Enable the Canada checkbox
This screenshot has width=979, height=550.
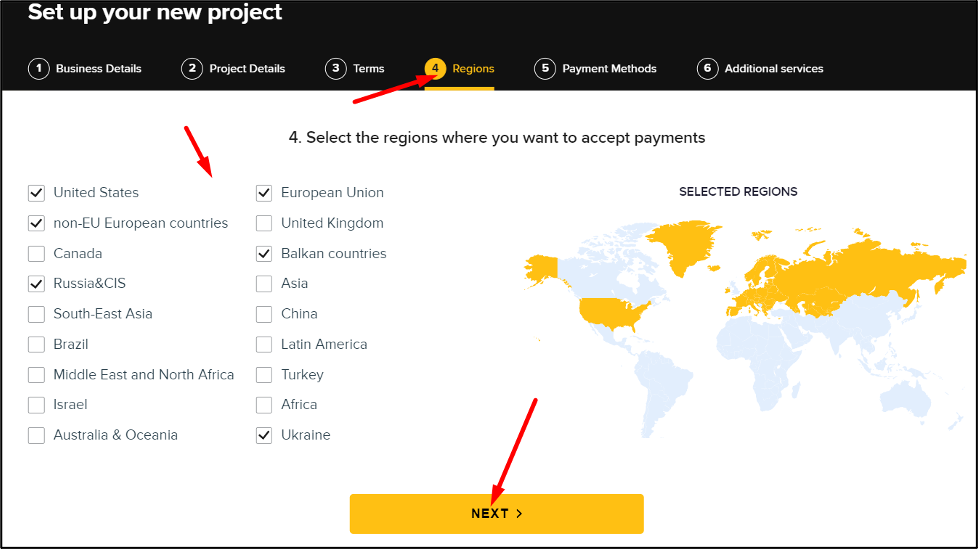click(x=36, y=254)
